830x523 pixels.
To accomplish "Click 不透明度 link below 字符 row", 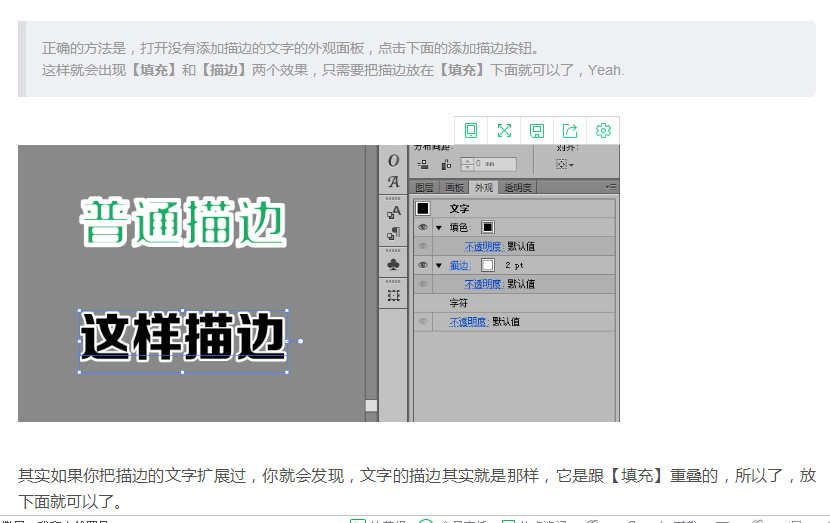I will [x=468, y=322].
